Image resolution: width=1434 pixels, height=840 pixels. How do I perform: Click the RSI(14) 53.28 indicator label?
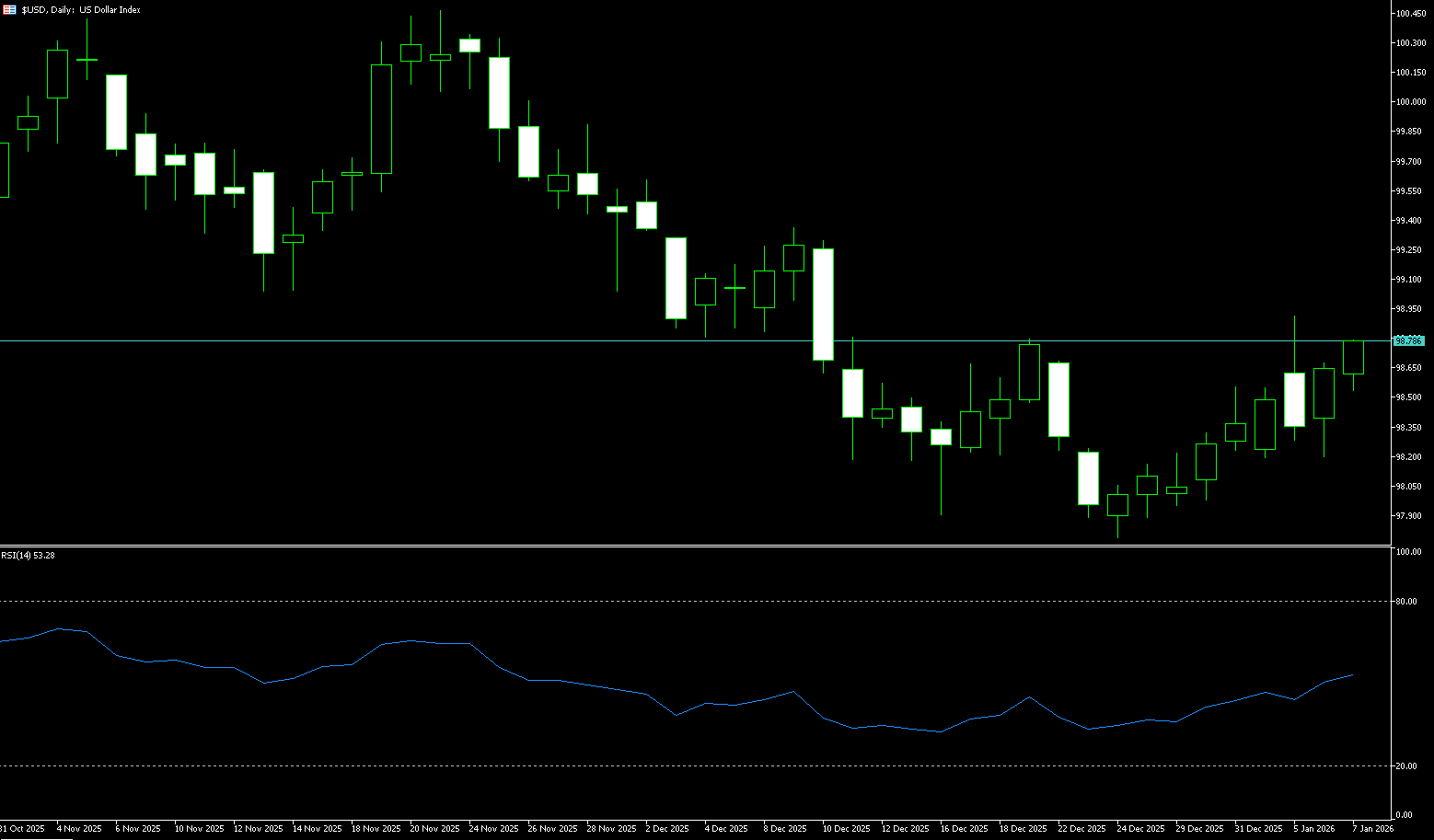click(x=28, y=555)
